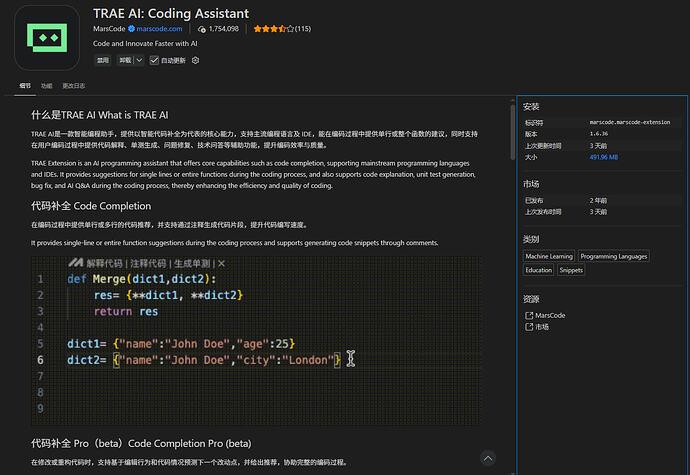The height and width of the screenshot is (475, 690).
Task: Click the 'marscode.marscode-extension' identifier text
Action: pos(630,122)
